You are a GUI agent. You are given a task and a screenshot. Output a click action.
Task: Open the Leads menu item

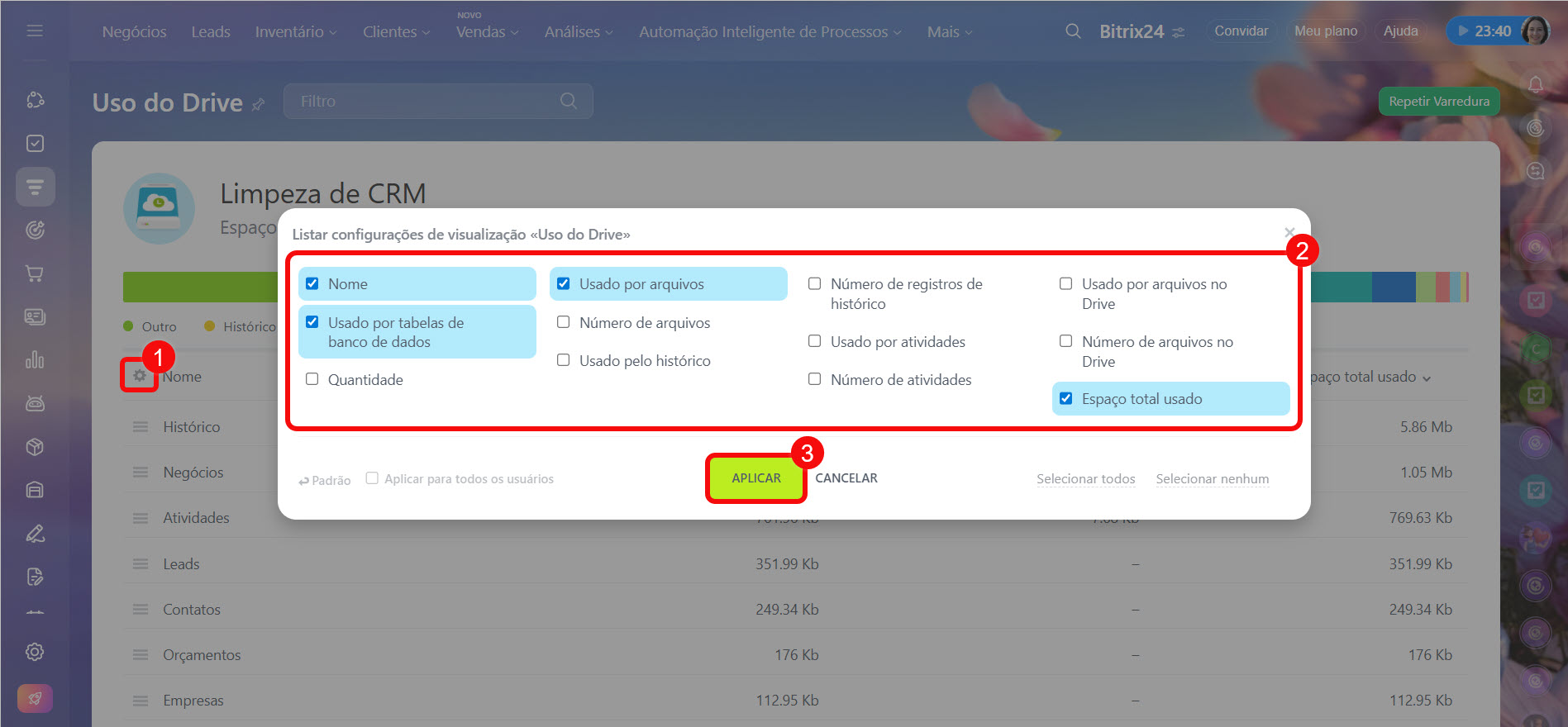[x=211, y=31]
